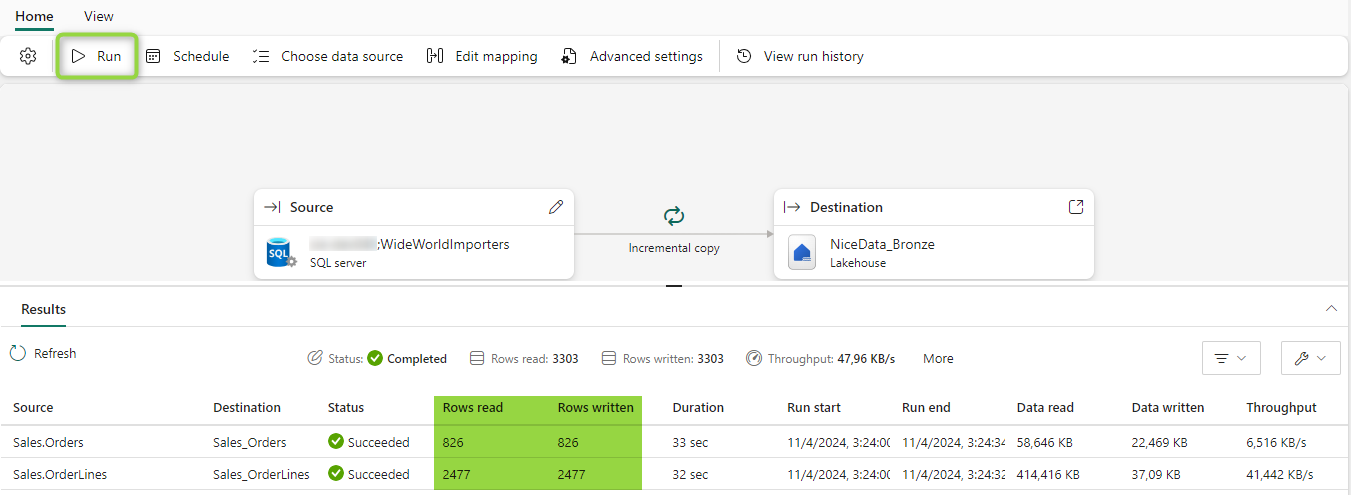Run the copy job
This screenshot has height=495, width=1351.
coord(96,56)
